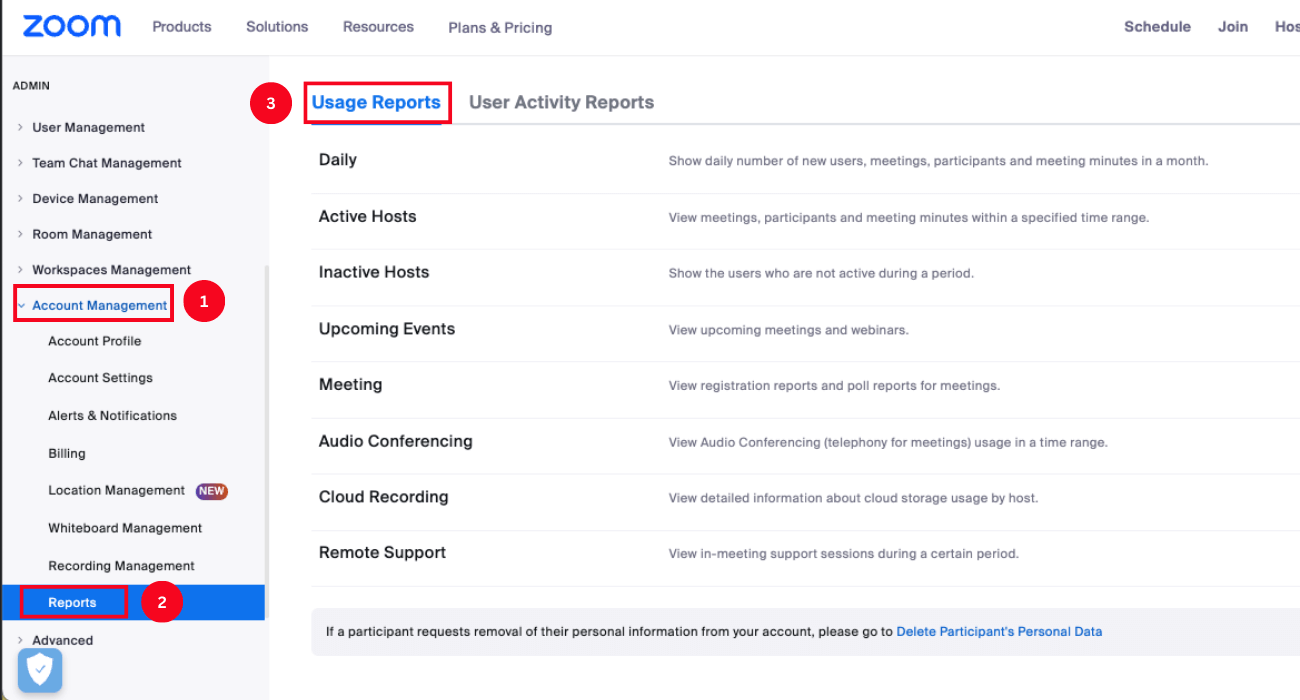Click the ADMIN section heading
The width and height of the screenshot is (1300, 700).
coord(31,86)
